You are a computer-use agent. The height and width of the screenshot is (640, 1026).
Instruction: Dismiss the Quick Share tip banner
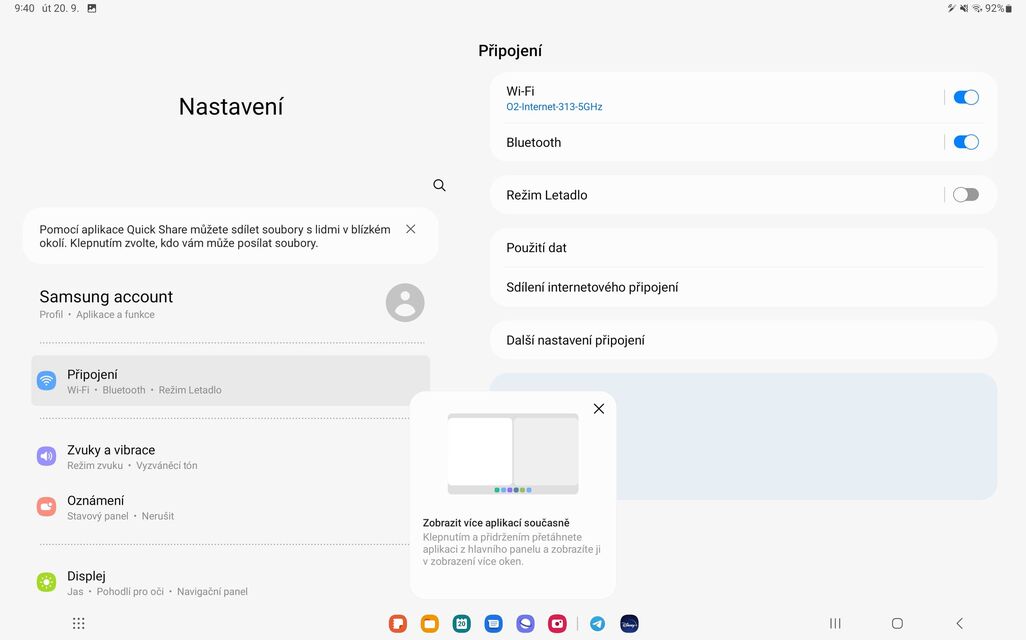tap(411, 229)
